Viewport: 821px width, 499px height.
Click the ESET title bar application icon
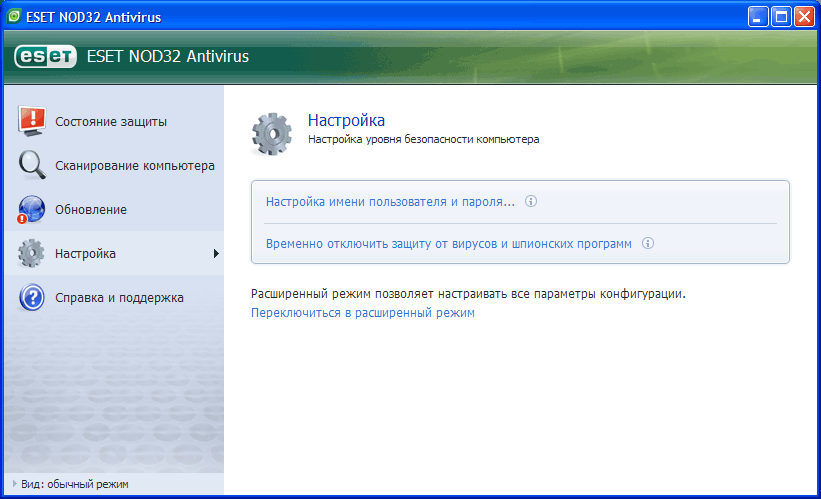tap(14, 17)
